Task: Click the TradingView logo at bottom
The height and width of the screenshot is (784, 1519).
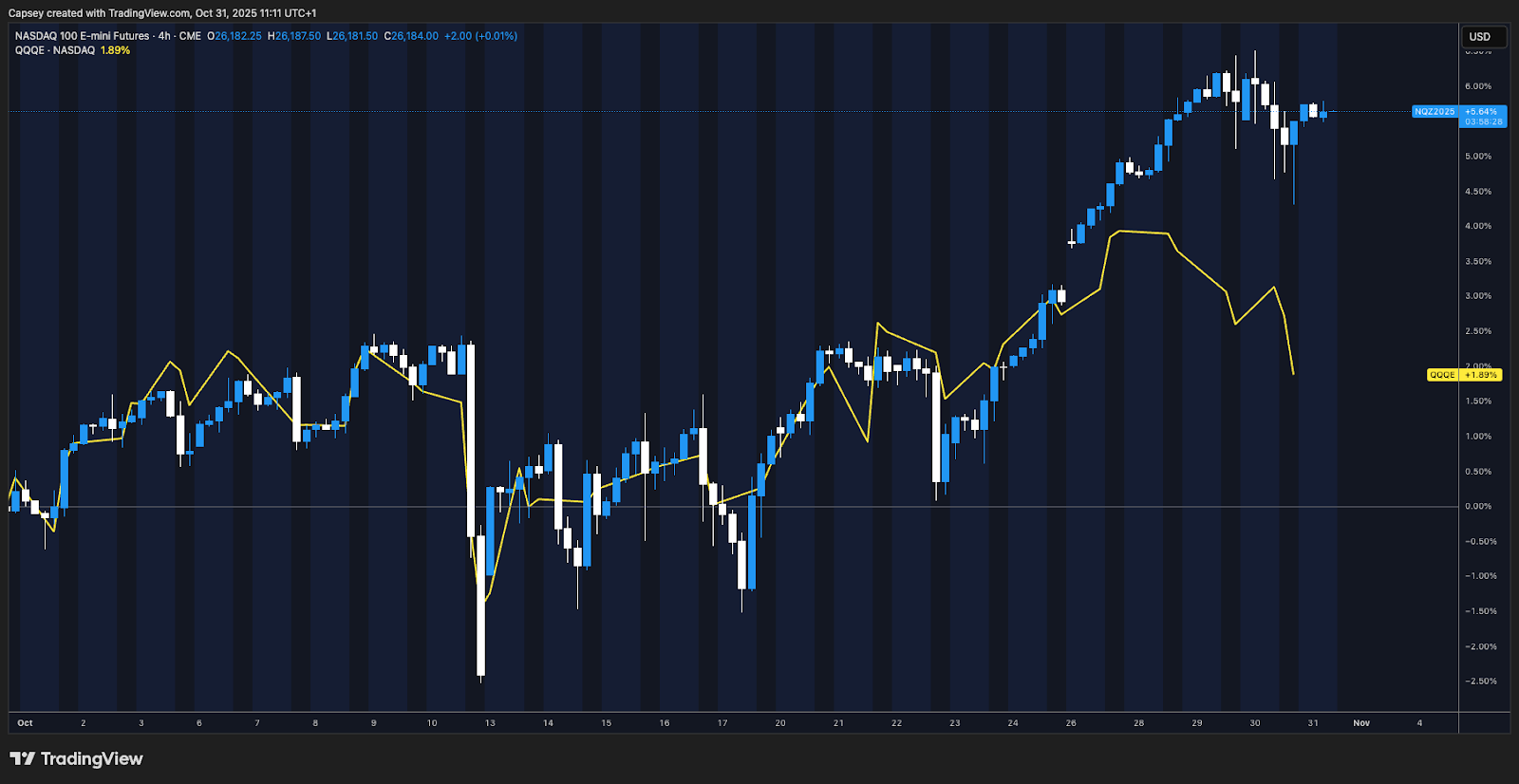Action: 76,758
